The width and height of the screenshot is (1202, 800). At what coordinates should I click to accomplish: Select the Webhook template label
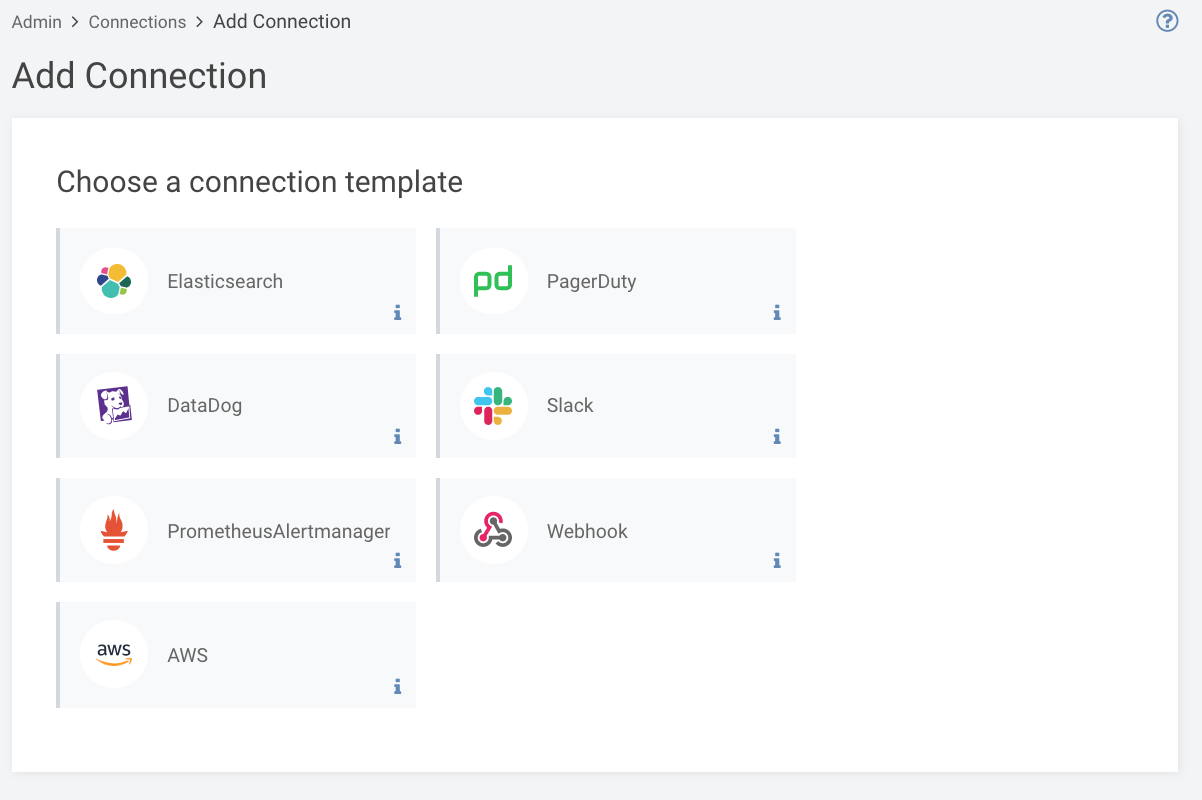(587, 531)
